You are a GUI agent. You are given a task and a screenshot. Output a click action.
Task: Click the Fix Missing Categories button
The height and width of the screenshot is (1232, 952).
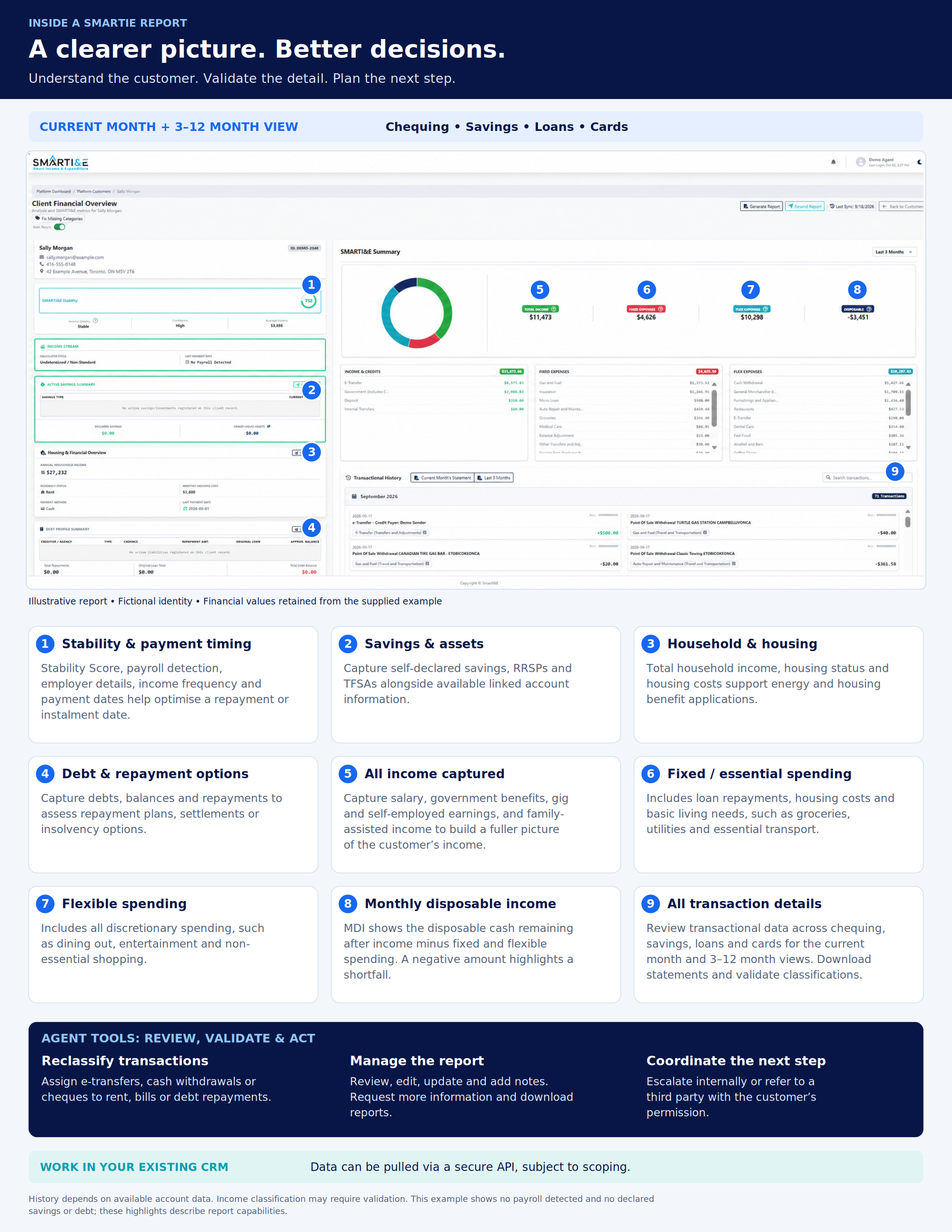click(x=59, y=219)
